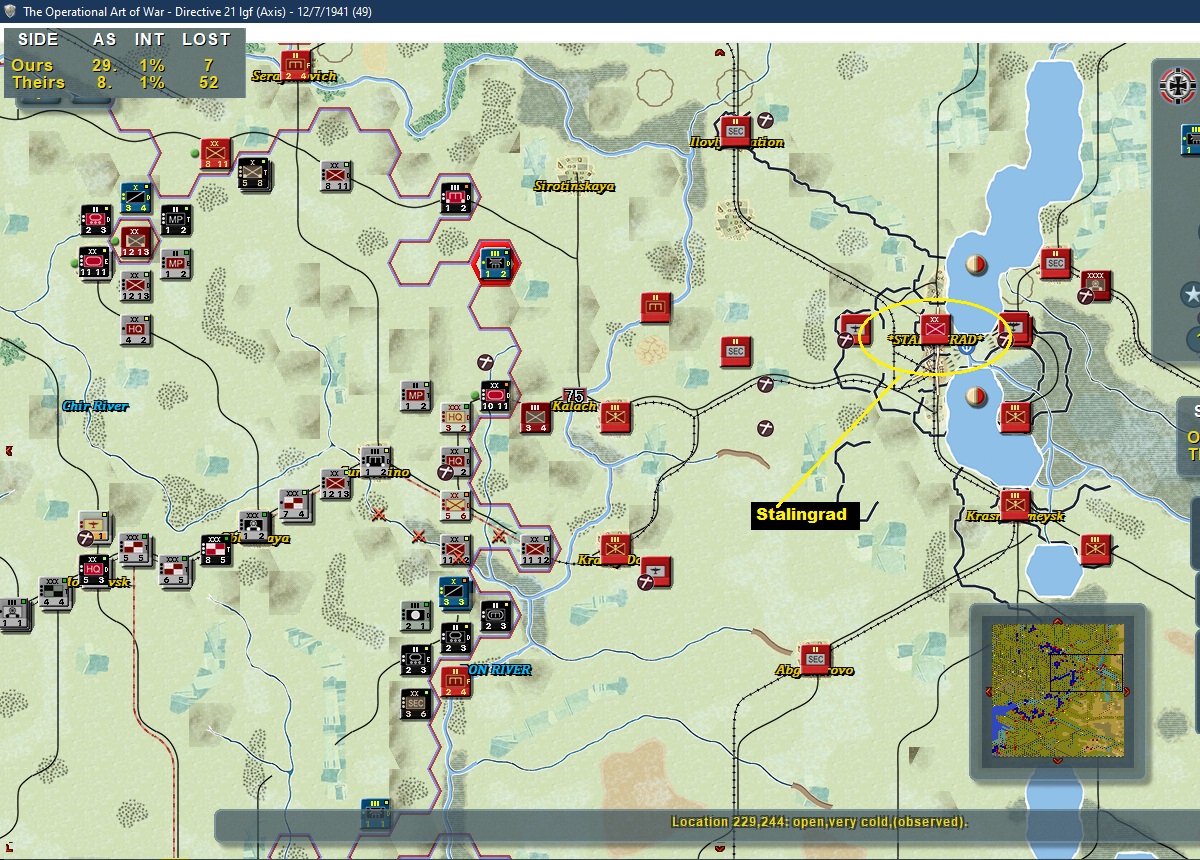Select the red SEC counter east of Kalach
Image resolution: width=1200 pixels, height=860 pixels.
click(736, 352)
